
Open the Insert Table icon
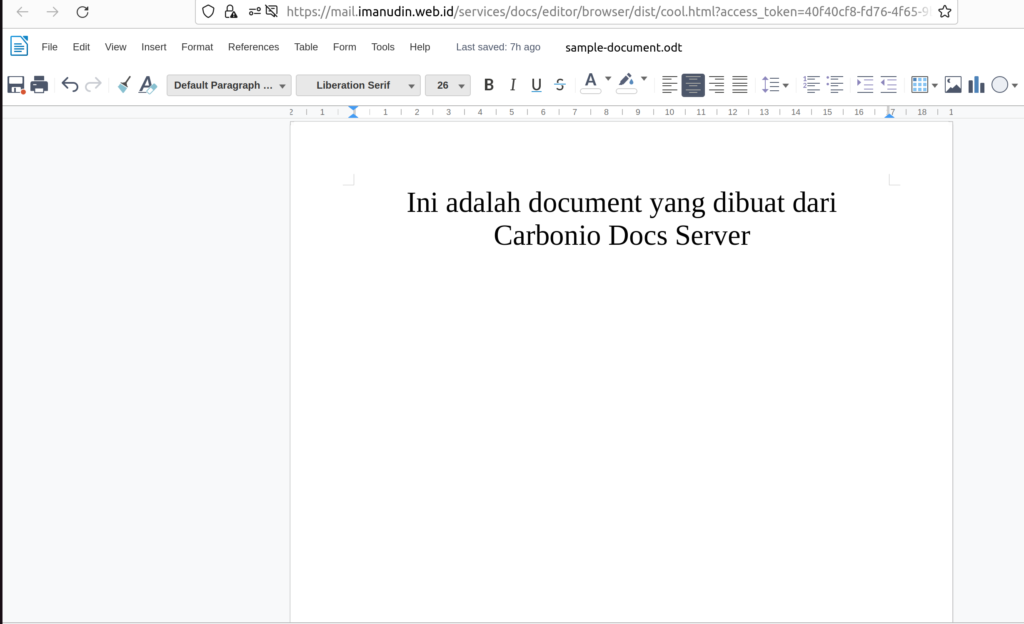(x=919, y=84)
